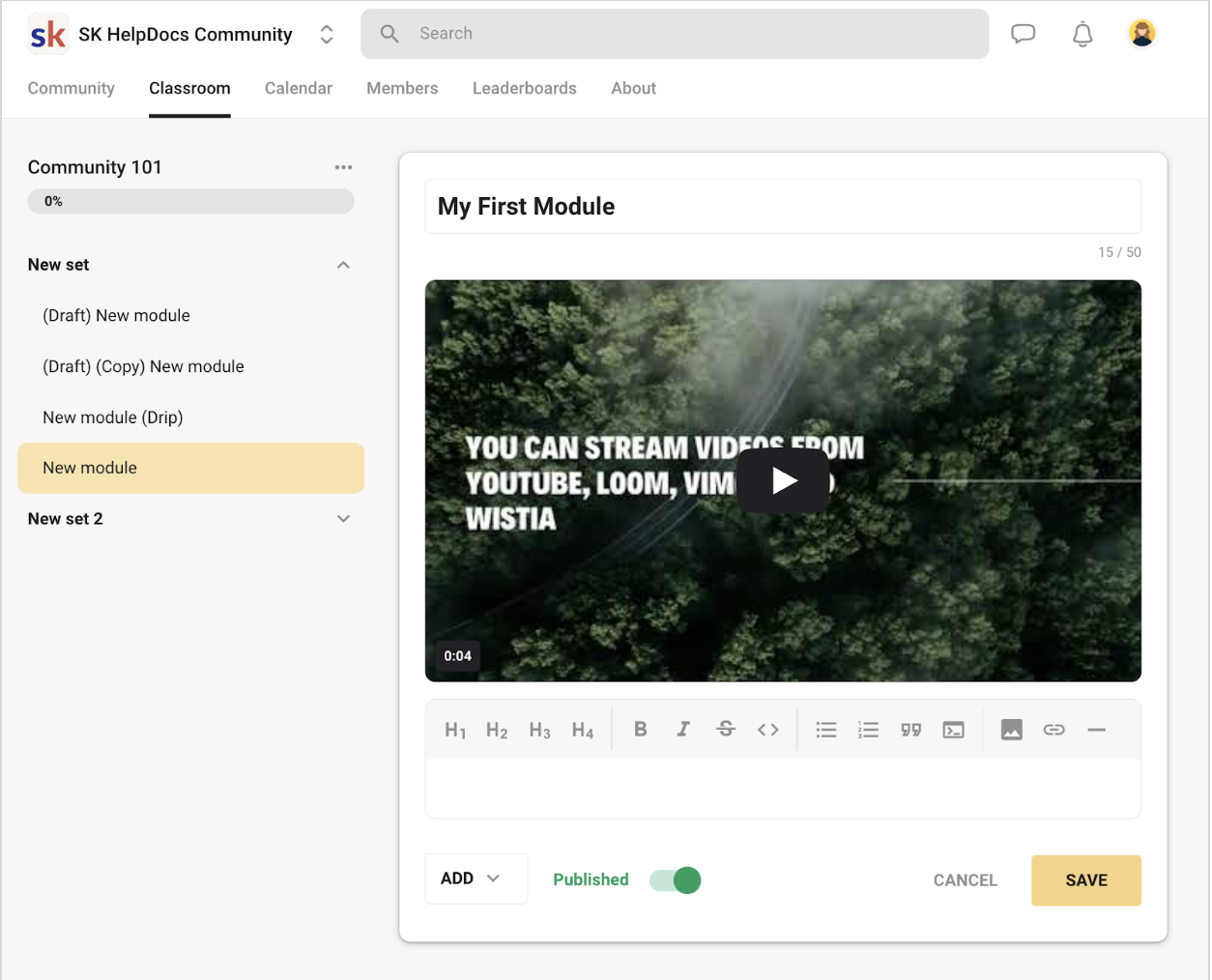Image resolution: width=1212 pixels, height=980 pixels.
Task: Open the notifications bell
Action: pos(1082,34)
